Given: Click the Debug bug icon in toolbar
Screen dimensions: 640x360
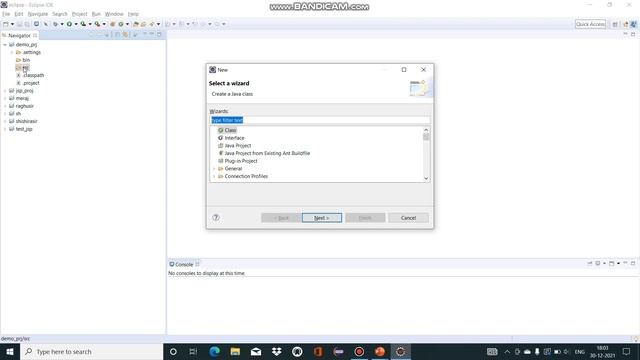Looking at the screenshot, I should pos(56,24).
